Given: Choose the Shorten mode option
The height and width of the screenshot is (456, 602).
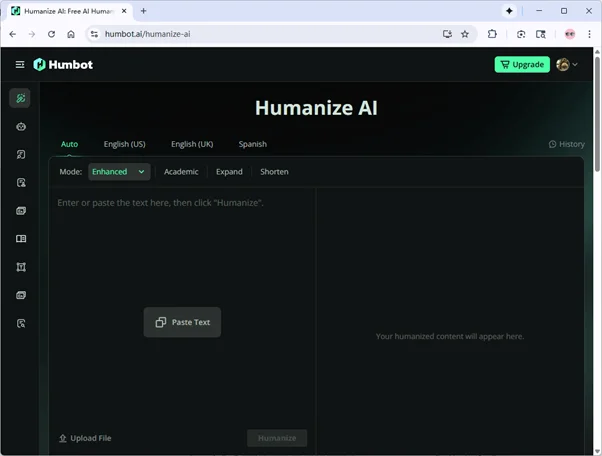Looking at the screenshot, I should (274, 171).
